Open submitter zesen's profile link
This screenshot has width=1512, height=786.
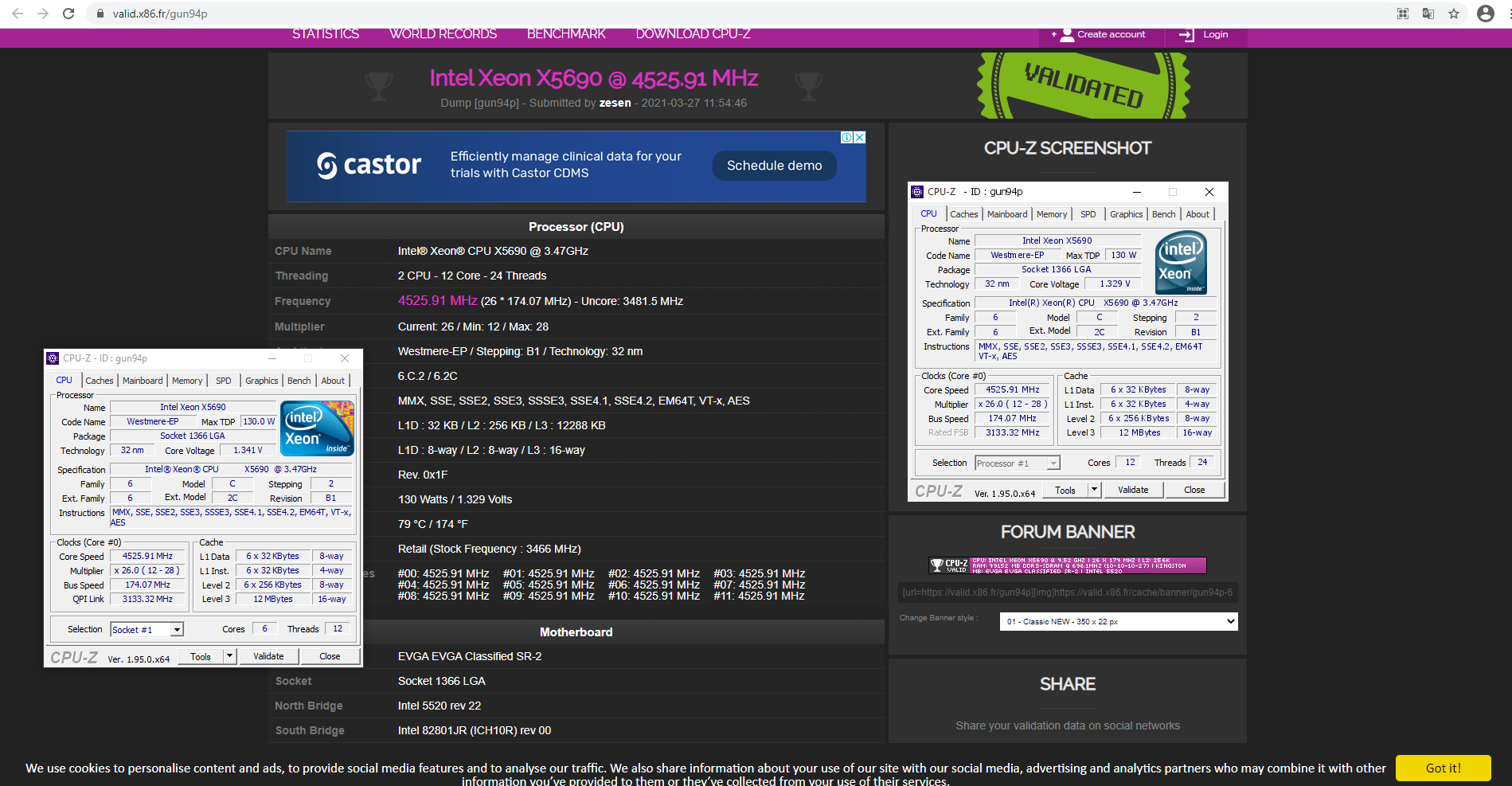coord(615,103)
